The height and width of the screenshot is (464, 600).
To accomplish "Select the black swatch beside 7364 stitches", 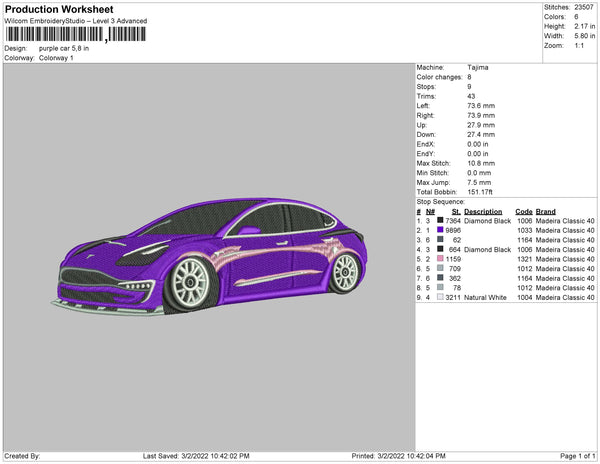I will point(440,221).
